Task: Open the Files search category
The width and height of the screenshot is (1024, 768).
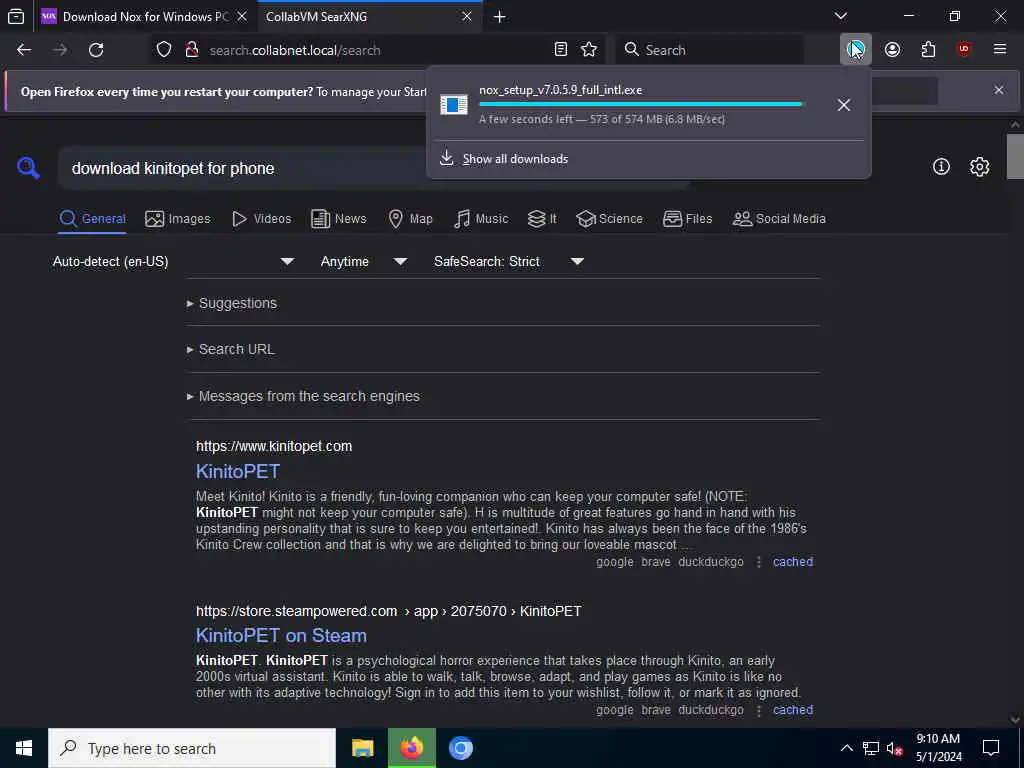Action: [x=687, y=219]
